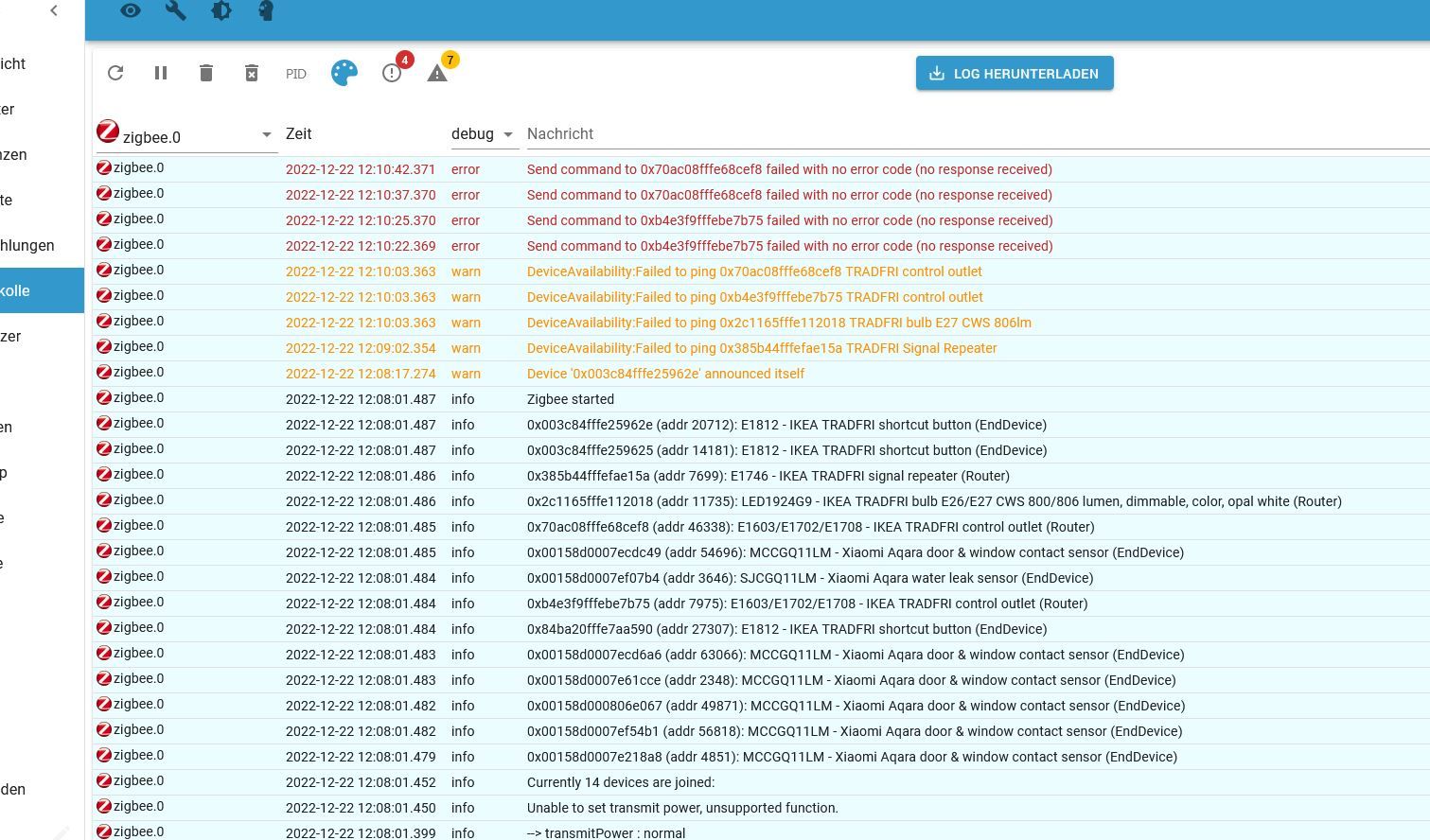Toggle the theme brightness icon

(221, 10)
